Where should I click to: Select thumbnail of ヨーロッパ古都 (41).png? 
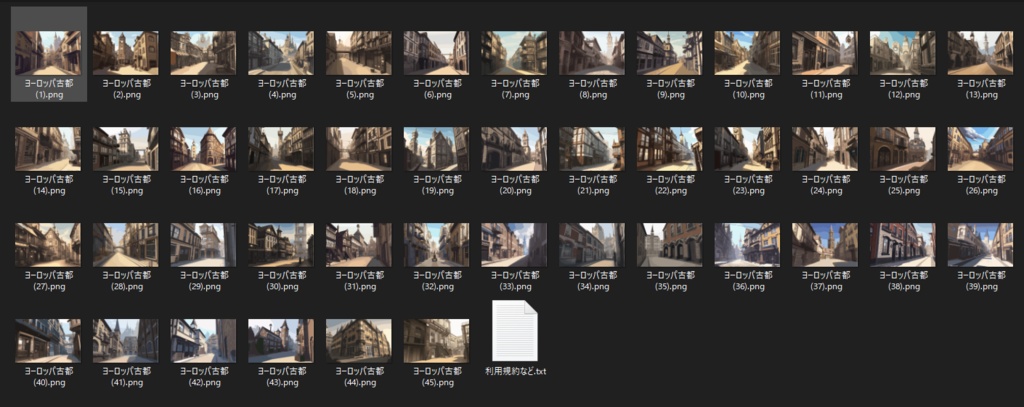[x=125, y=341]
